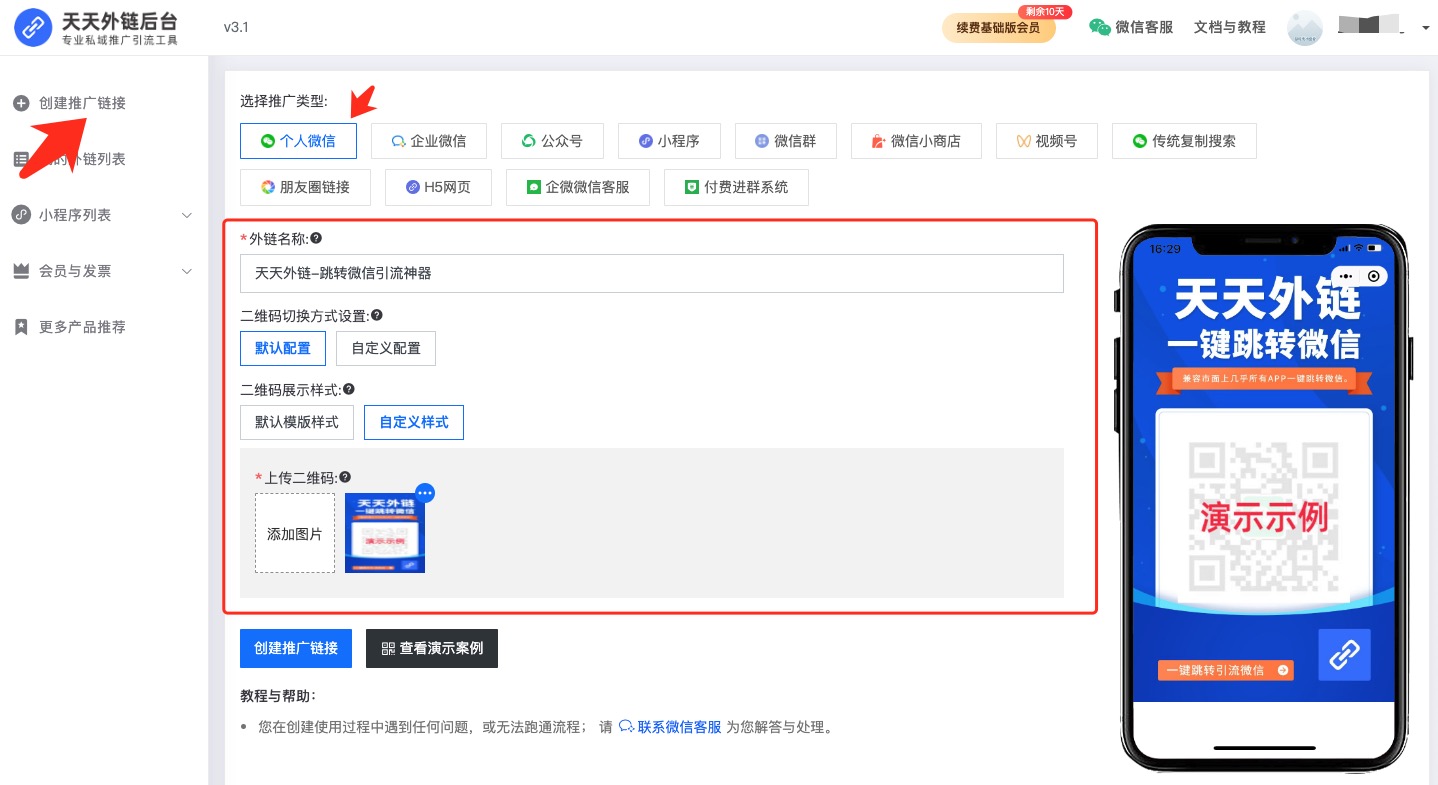The image size is (1438, 785).
Task: Select the 企业微信 promotion type
Action: click(428, 141)
